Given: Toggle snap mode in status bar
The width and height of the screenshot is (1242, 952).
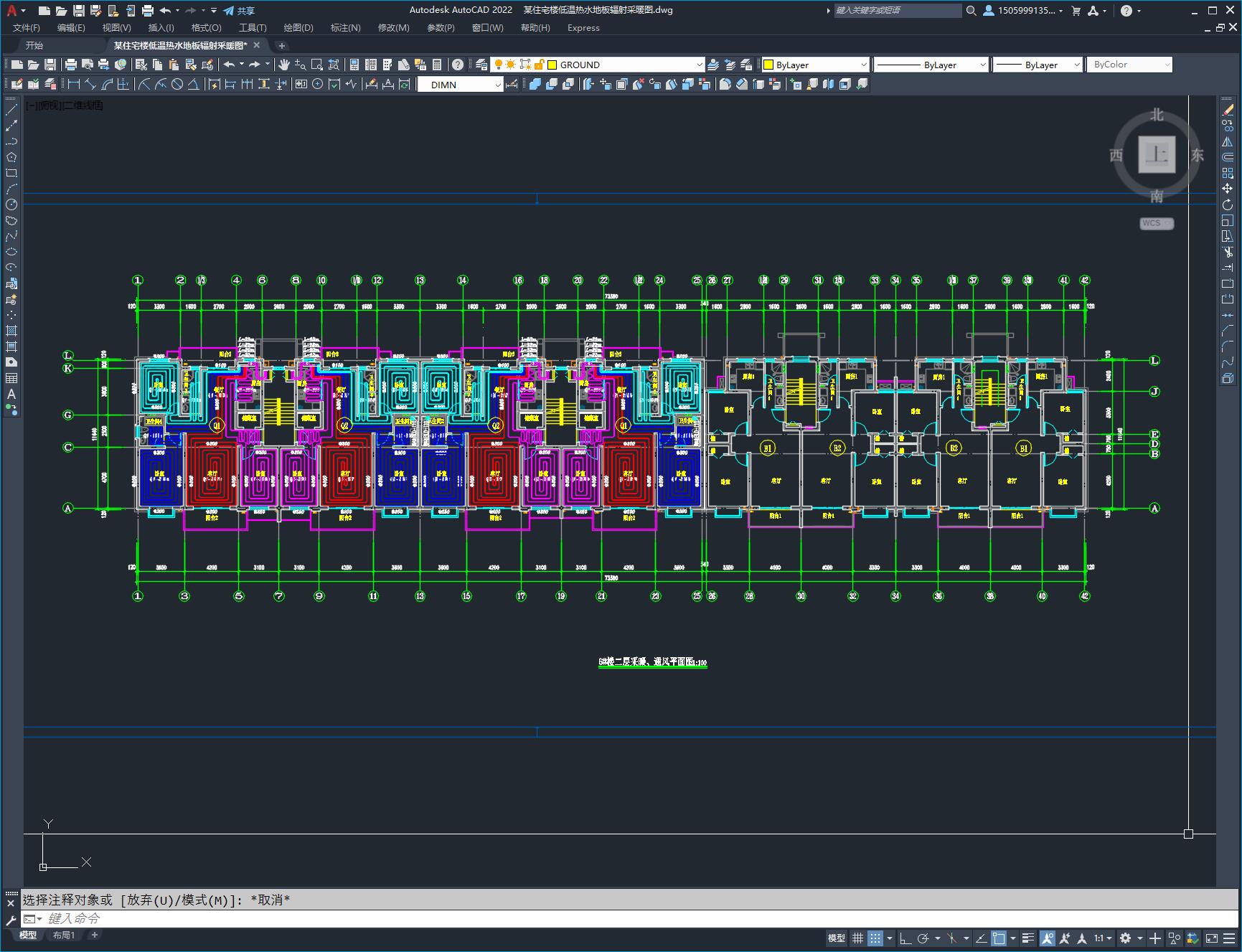Looking at the screenshot, I should coord(875,938).
